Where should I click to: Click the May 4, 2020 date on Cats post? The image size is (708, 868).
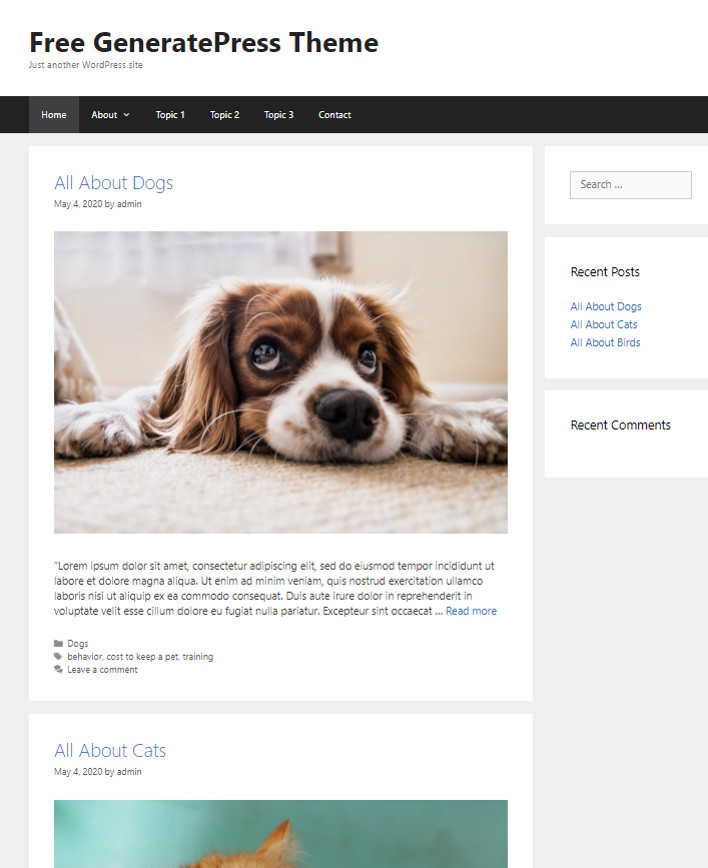click(x=78, y=772)
